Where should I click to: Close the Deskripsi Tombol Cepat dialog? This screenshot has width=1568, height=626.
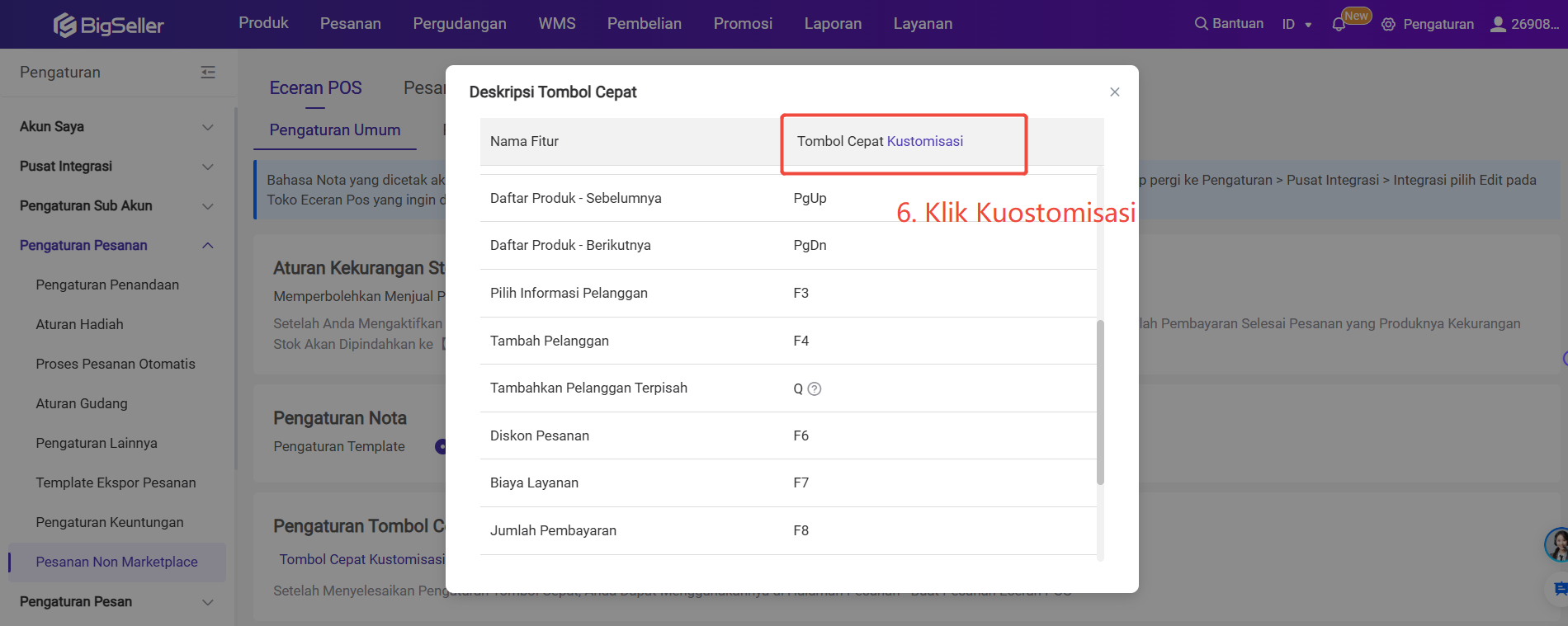click(1115, 92)
